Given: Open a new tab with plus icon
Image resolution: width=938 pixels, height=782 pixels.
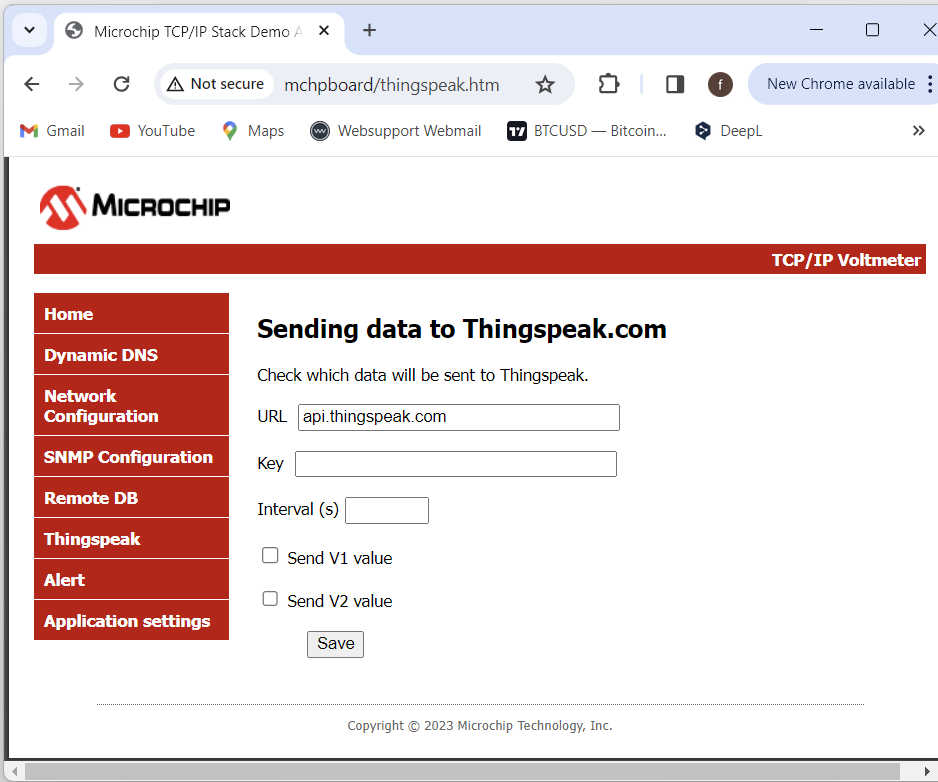Looking at the screenshot, I should pos(369,30).
